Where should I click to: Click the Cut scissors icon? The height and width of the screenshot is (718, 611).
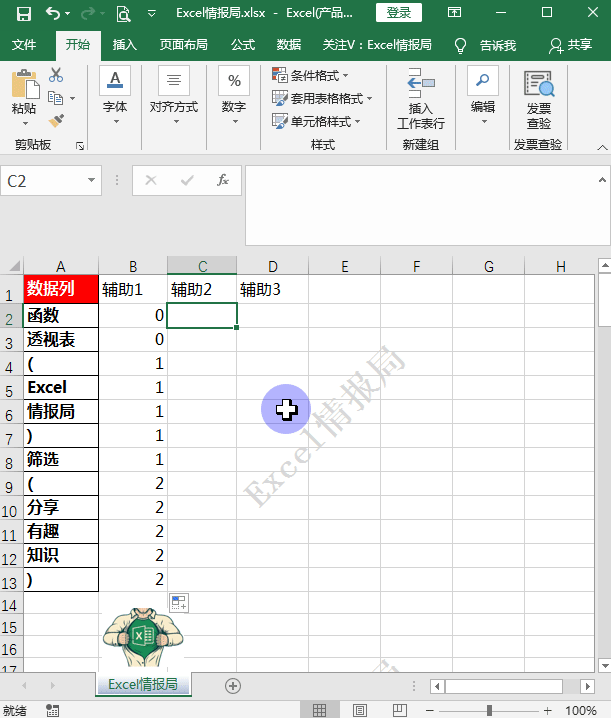point(56,75)
